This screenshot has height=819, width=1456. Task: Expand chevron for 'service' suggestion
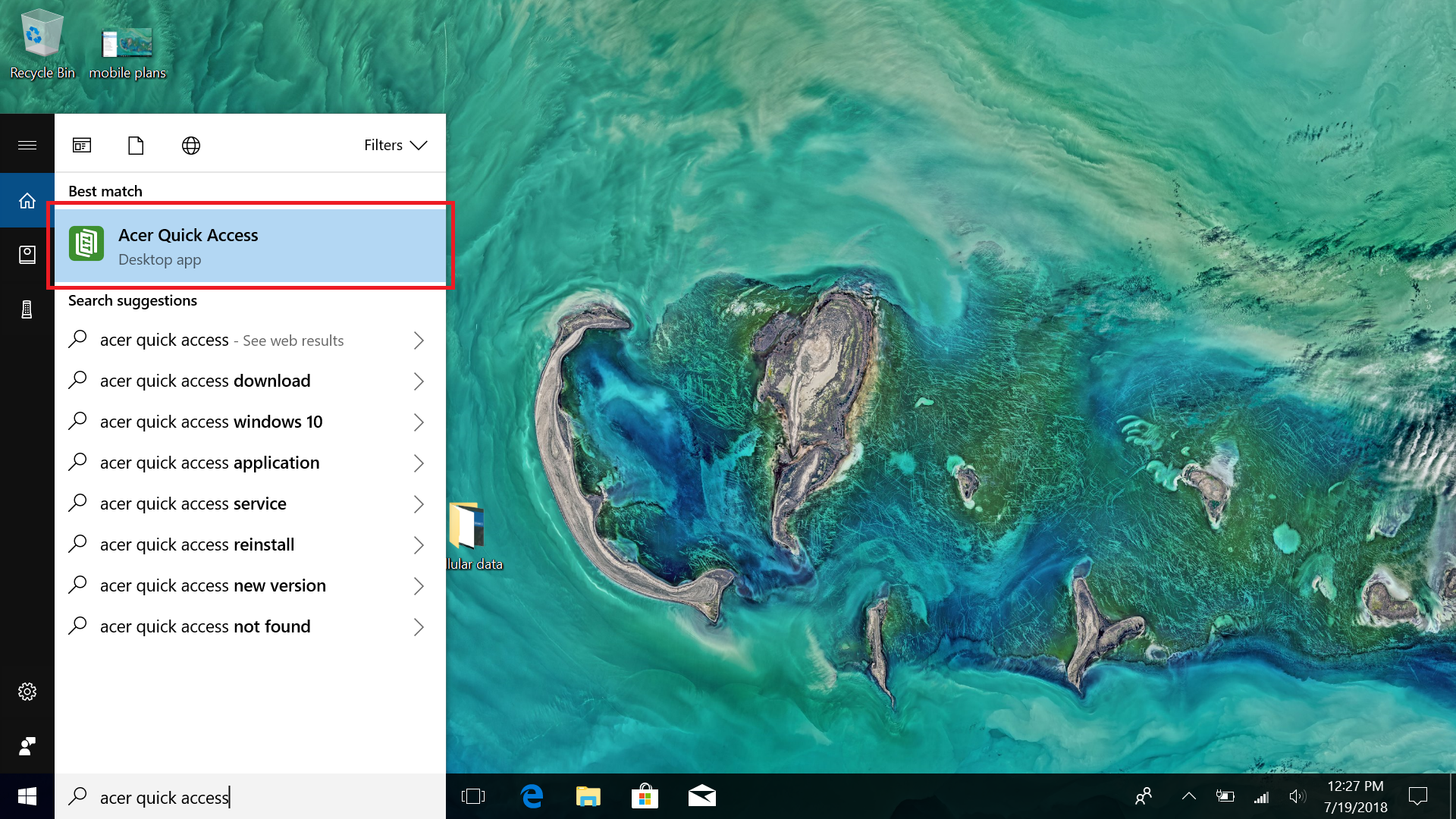419,504
